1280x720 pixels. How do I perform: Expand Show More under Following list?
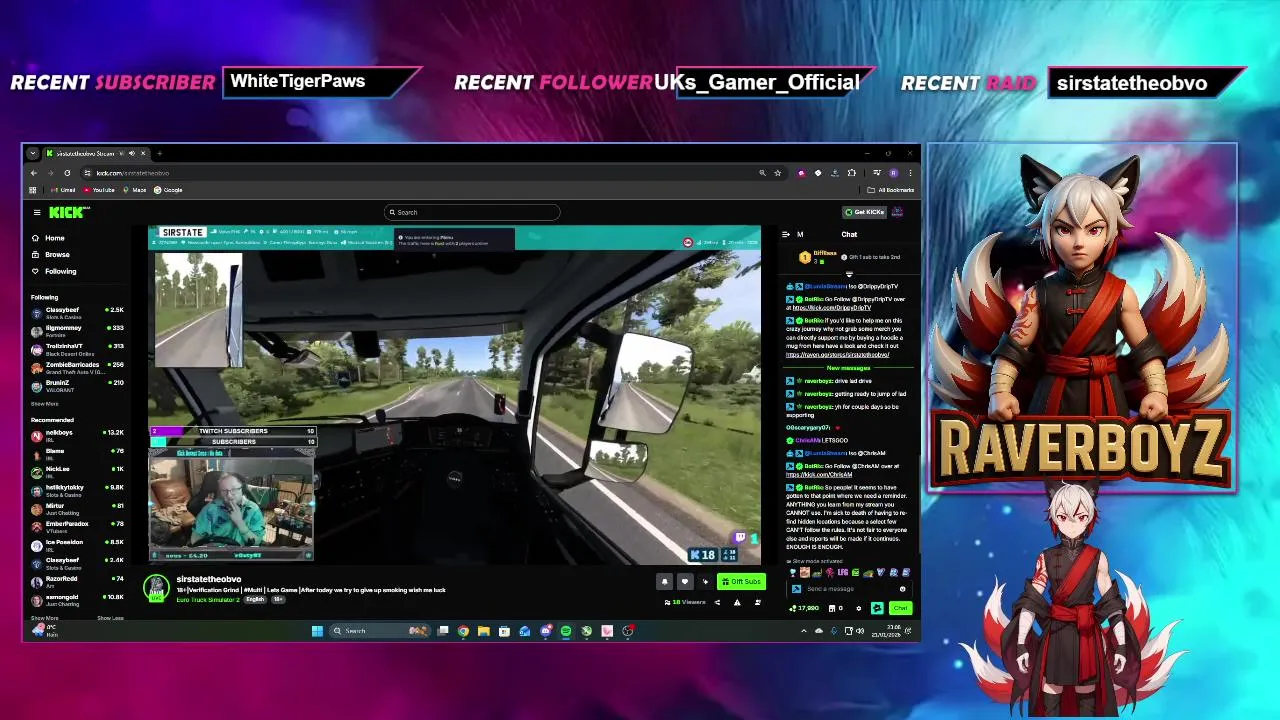(44, 404)
